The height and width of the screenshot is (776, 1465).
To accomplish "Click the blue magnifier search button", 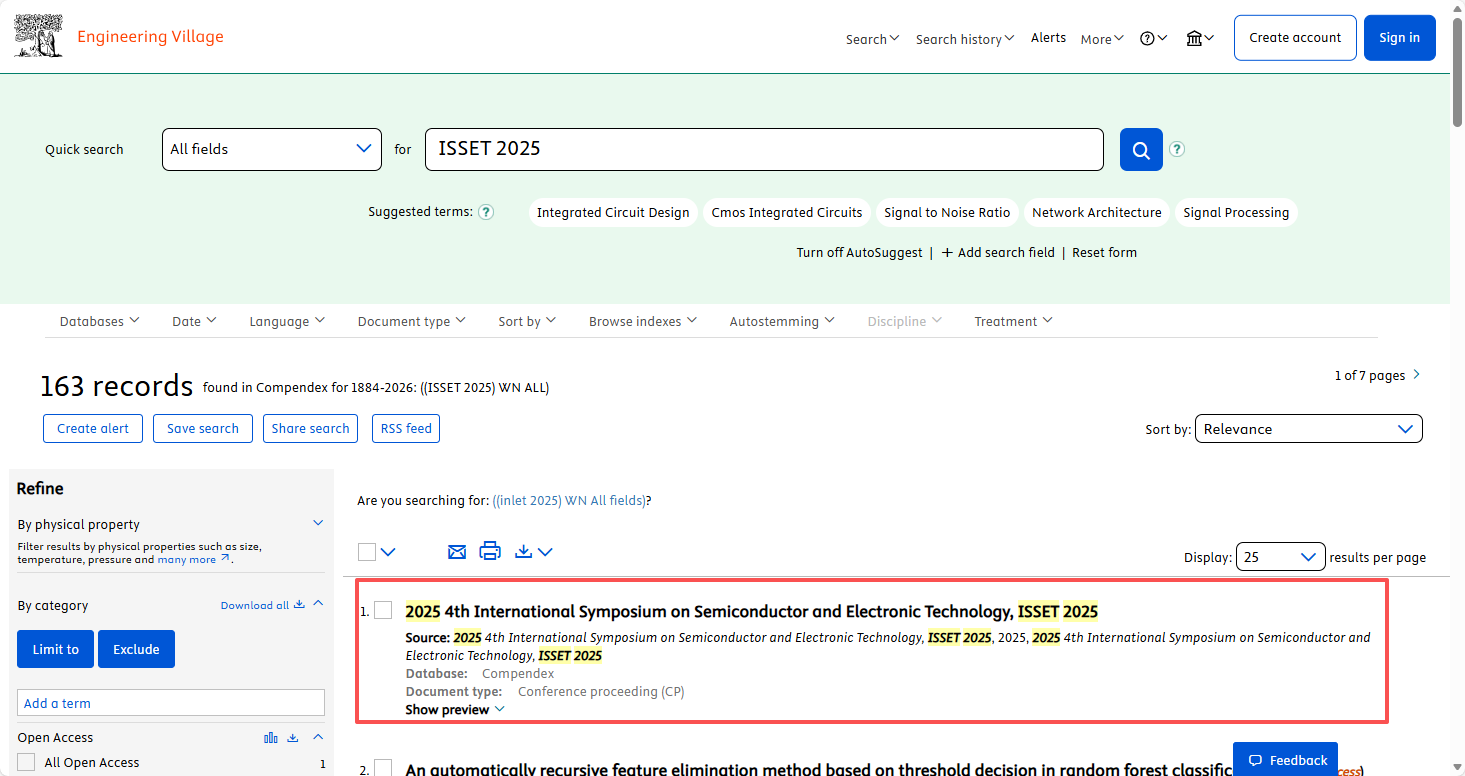I will click(1141, 150).
